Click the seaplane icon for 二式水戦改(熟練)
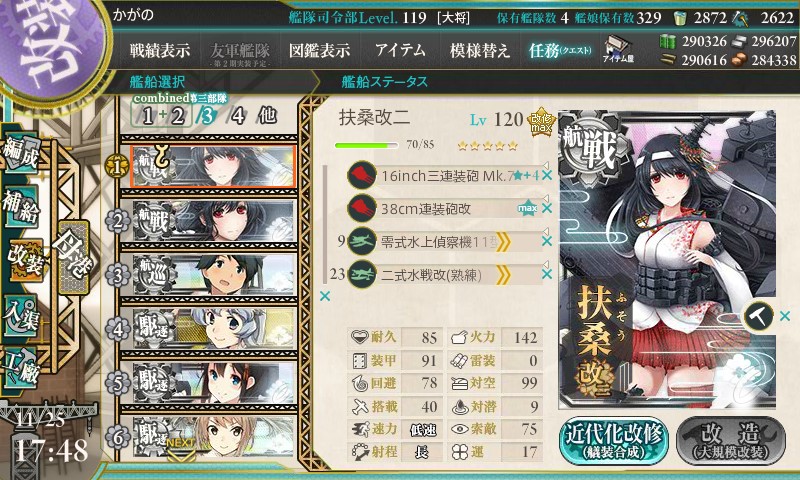This screenshot has width=800, height=480. point(362,274)
